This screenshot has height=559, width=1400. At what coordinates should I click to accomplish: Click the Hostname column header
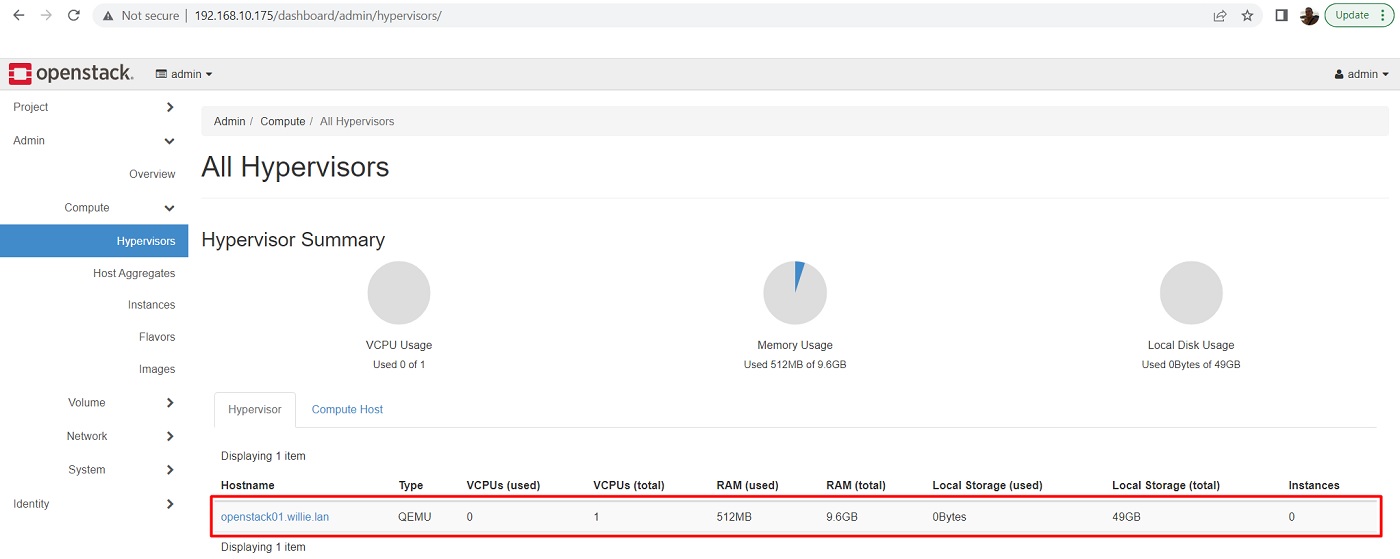pyautogui.click(x=247, y=485)
